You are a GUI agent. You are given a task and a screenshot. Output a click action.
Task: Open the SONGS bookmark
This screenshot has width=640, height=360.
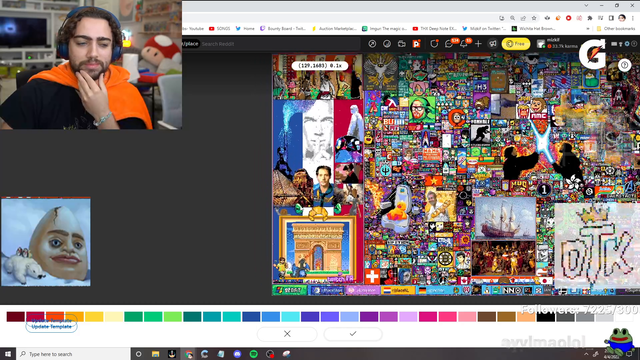(220, 29)
